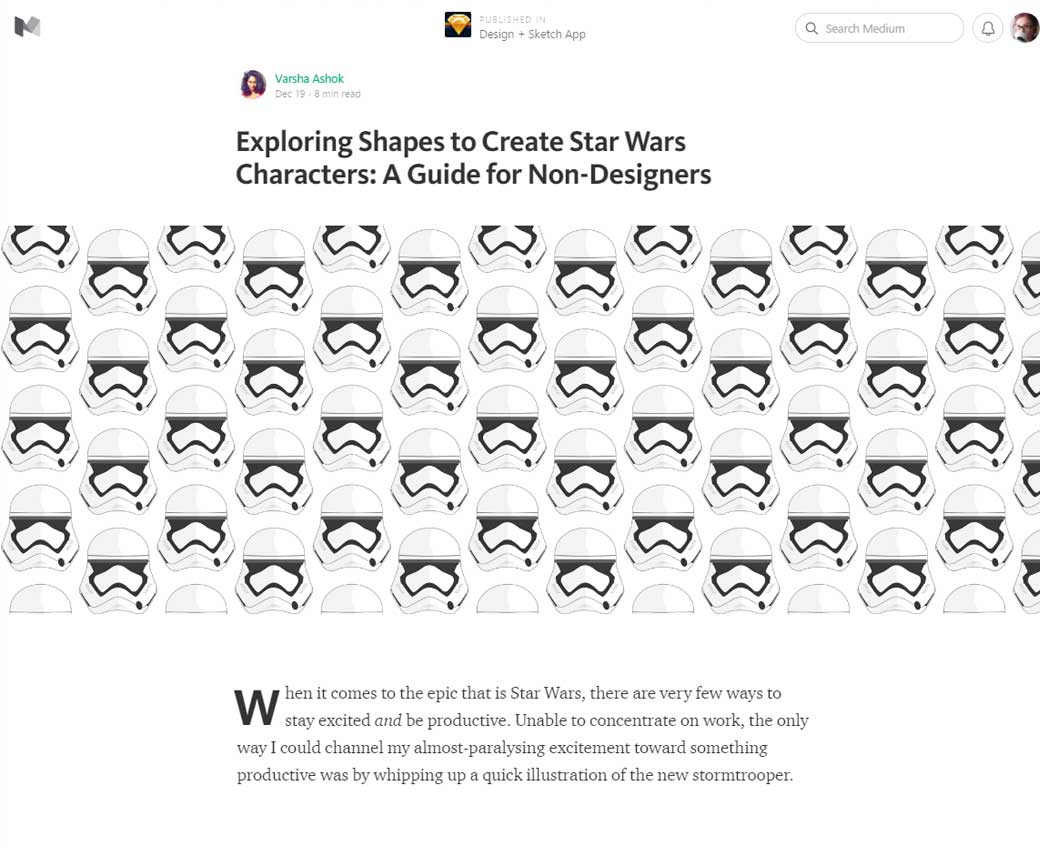The image size is (1040, 850).
Task: Click the Search Medium input field
Action: pyautogui.click(x=879, y=29)
